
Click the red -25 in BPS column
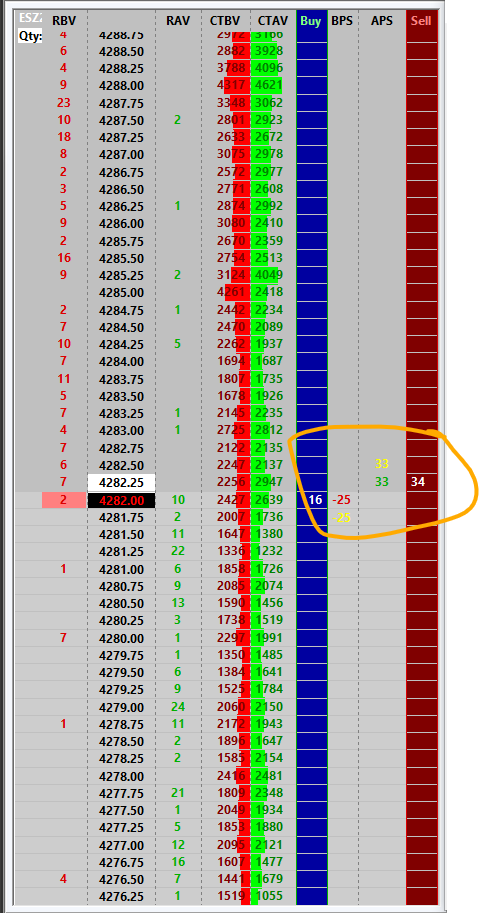click(342, 500)
